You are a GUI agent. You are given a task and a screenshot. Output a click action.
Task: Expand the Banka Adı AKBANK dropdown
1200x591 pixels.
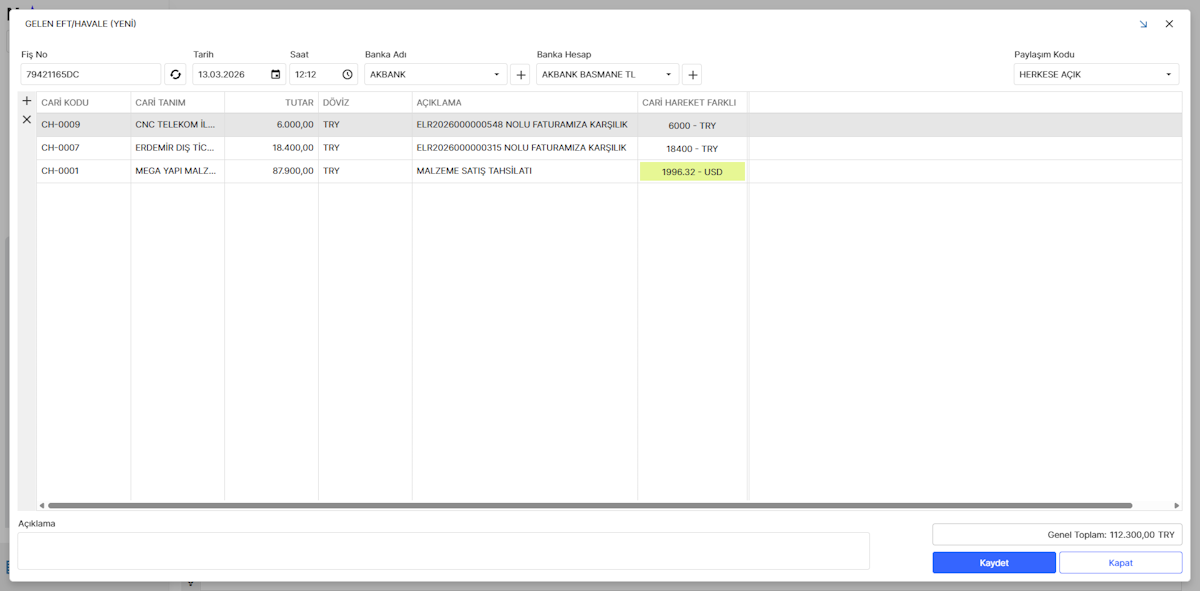click(497, 74)
